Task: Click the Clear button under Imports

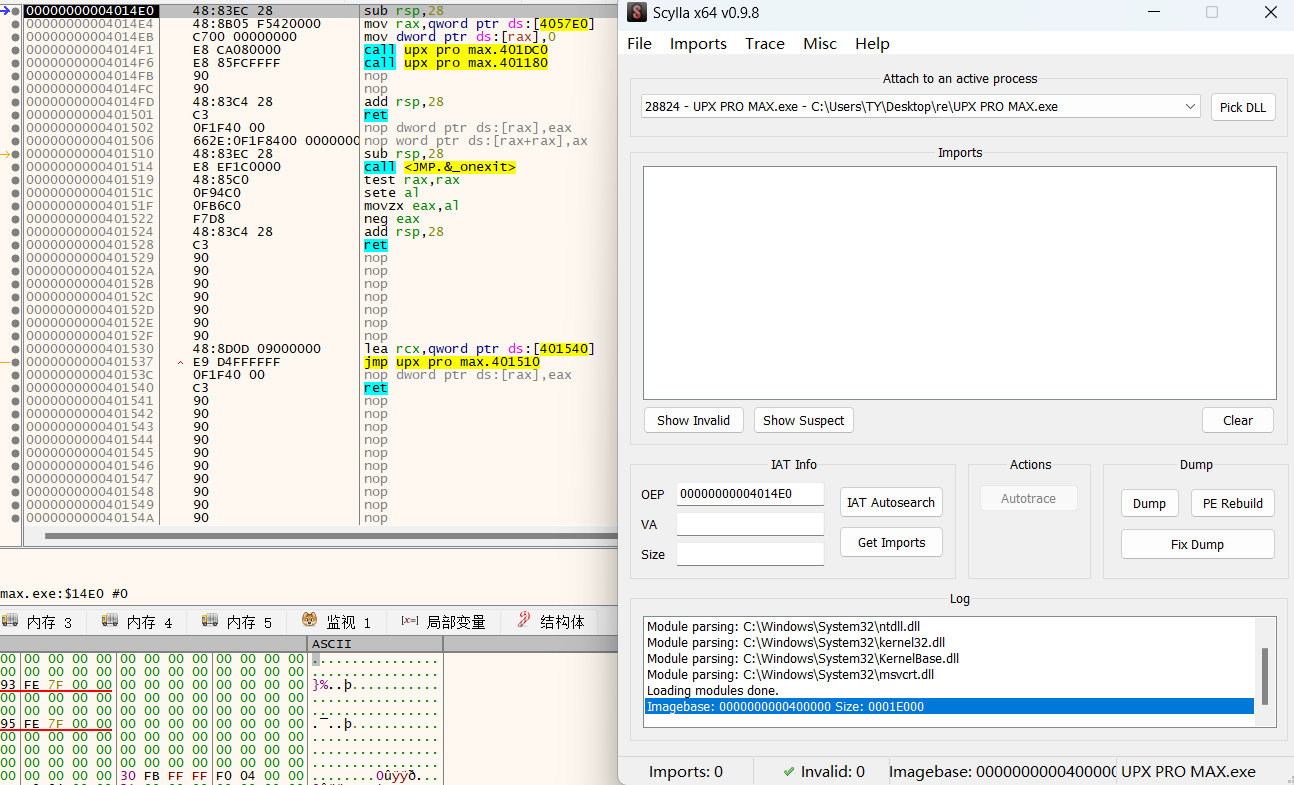Action: [1238, 420]
